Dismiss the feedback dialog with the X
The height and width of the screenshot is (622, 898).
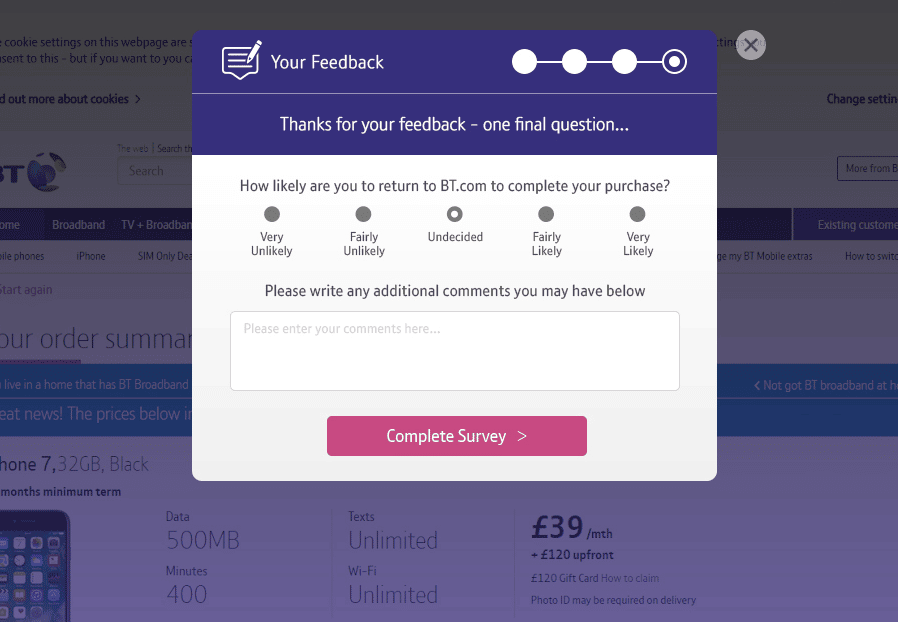750,45
